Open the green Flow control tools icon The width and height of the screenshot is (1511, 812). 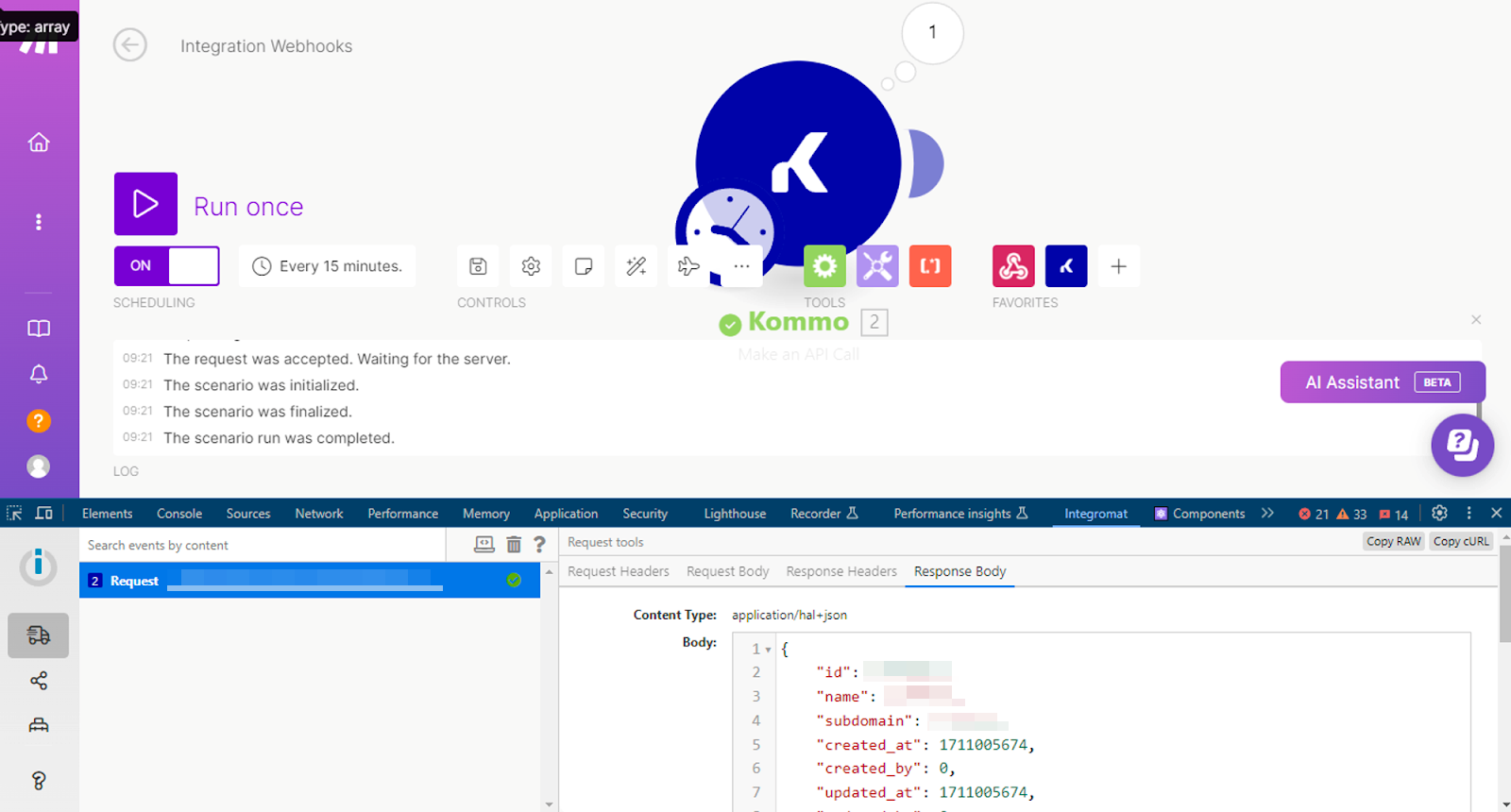coord(824,266)
